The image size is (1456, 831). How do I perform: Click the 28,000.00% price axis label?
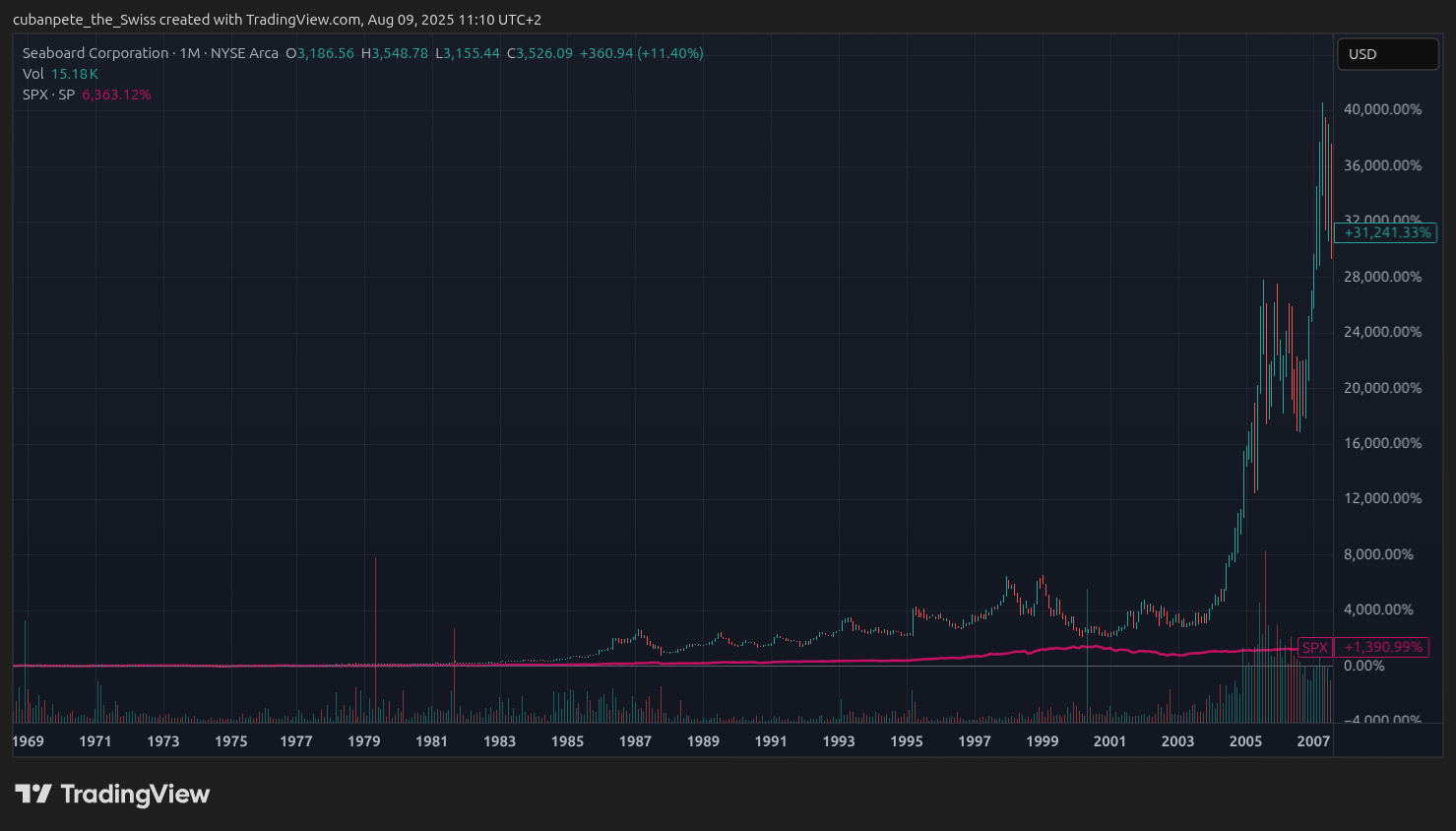[x=1382, y=277]
